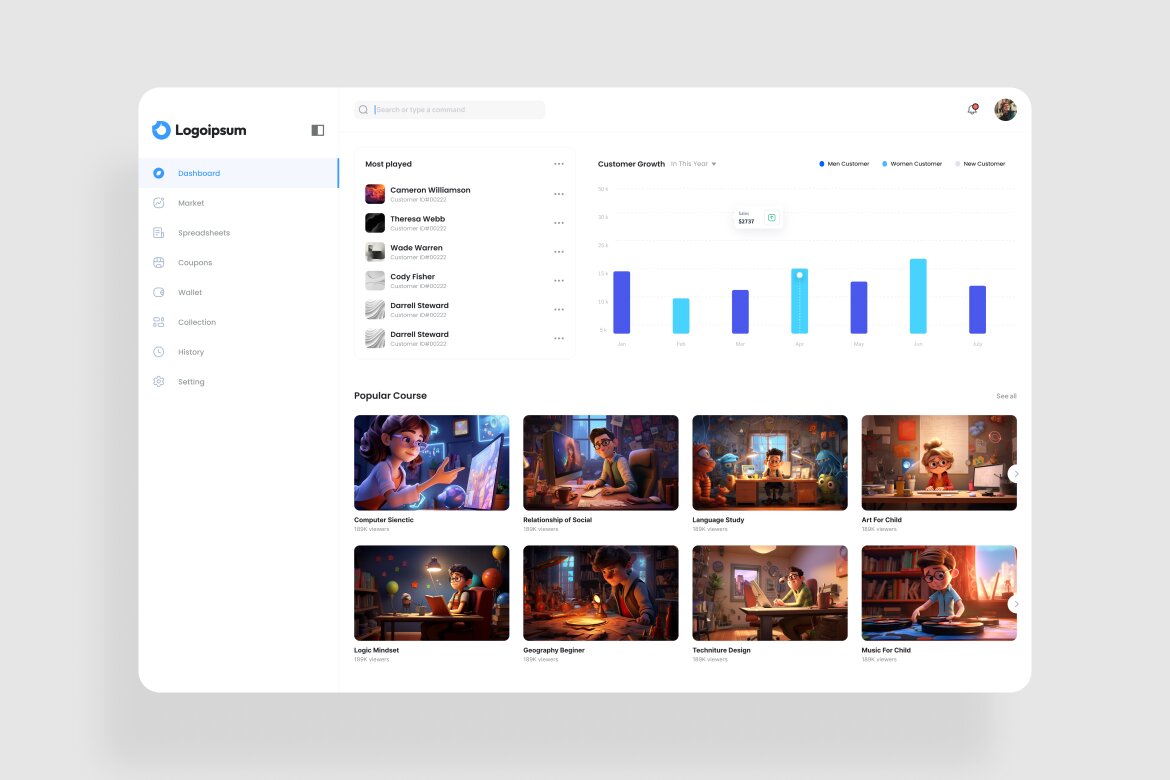The width and height of the screenshot is (1170, 780).
Task: Toggle the sidebar collapse control near Logoipsum
Action: coord(317,130)
